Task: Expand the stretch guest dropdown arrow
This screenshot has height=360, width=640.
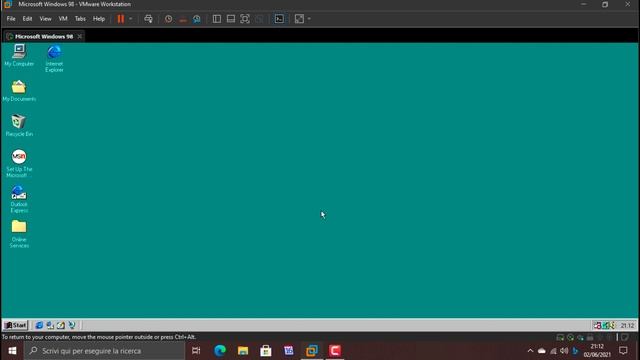Action: [309, 19]
